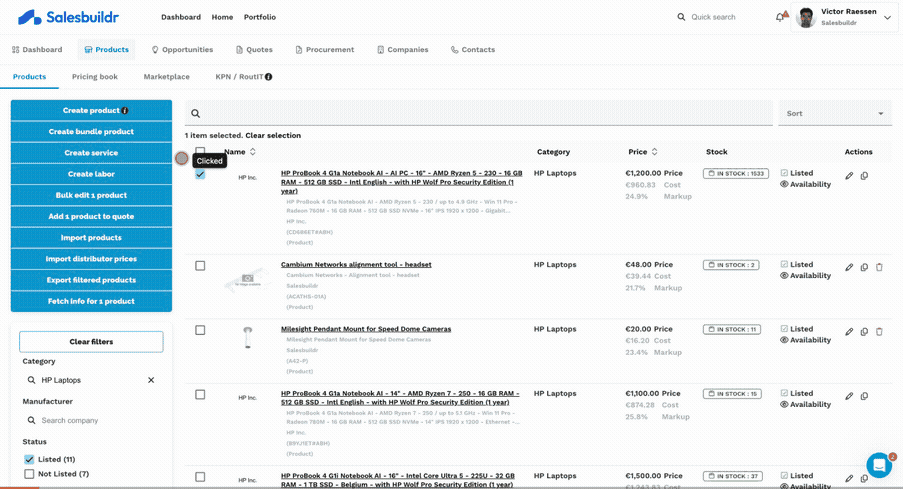Click the Quick search magnifier icon
903x489 pixels.
681,17
